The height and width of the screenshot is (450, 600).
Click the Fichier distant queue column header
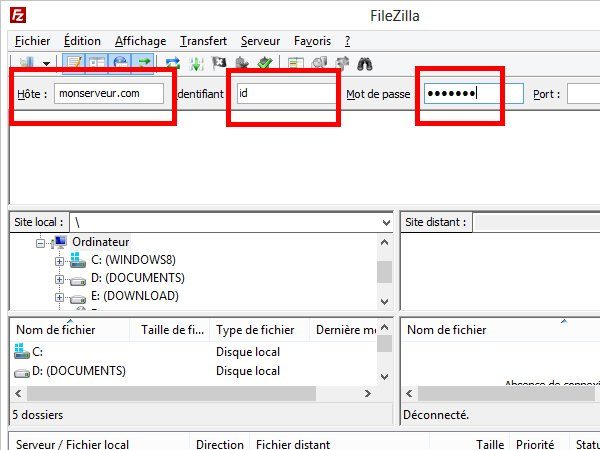pyautogui.click(x=340, y=443)
